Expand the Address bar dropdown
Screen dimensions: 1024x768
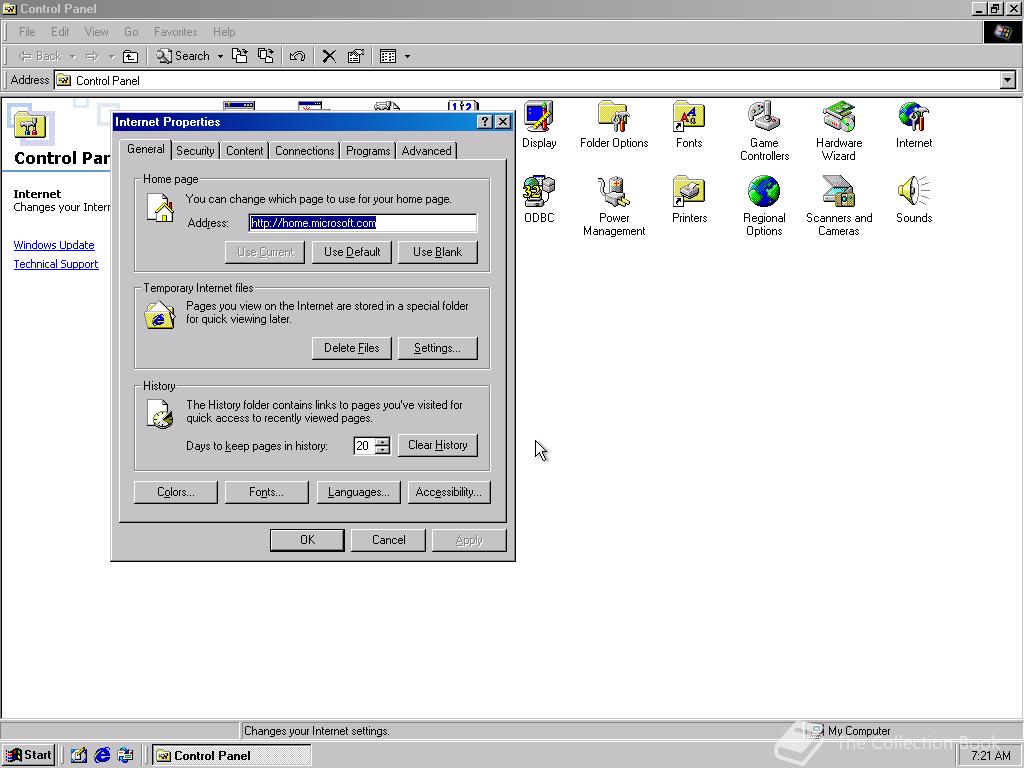pyautogui.click(x=1008, y=80)
